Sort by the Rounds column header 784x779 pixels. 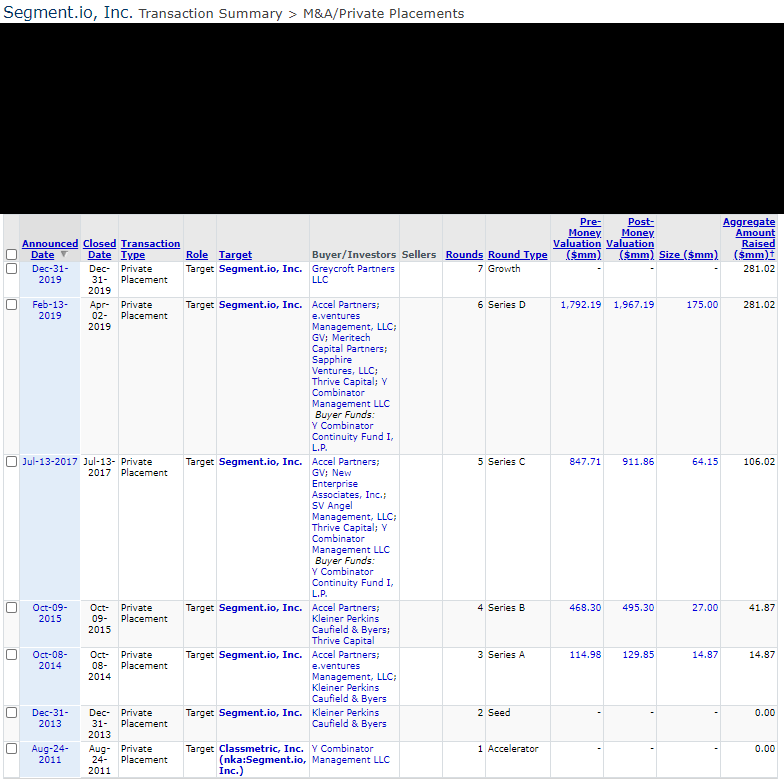pyautogui.click(x=464, y=254)
